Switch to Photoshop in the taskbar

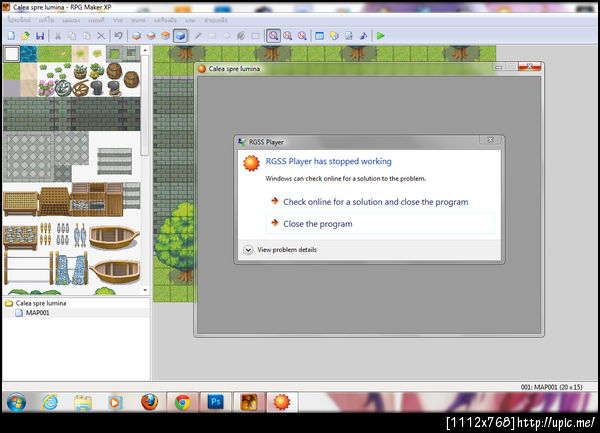pyautogui.click(x=215, y=402)
